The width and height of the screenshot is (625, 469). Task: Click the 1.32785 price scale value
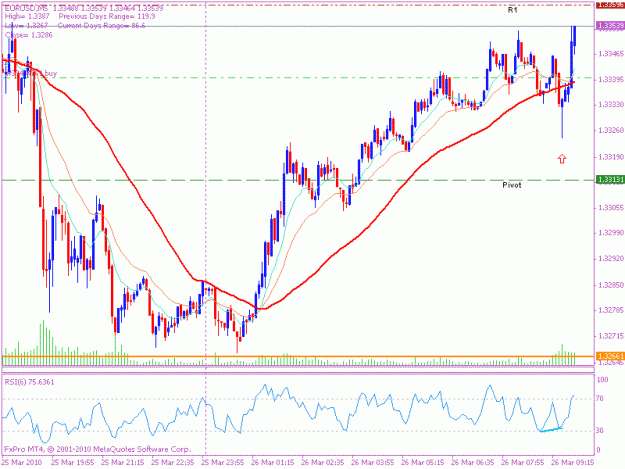[x=611, y=310]
